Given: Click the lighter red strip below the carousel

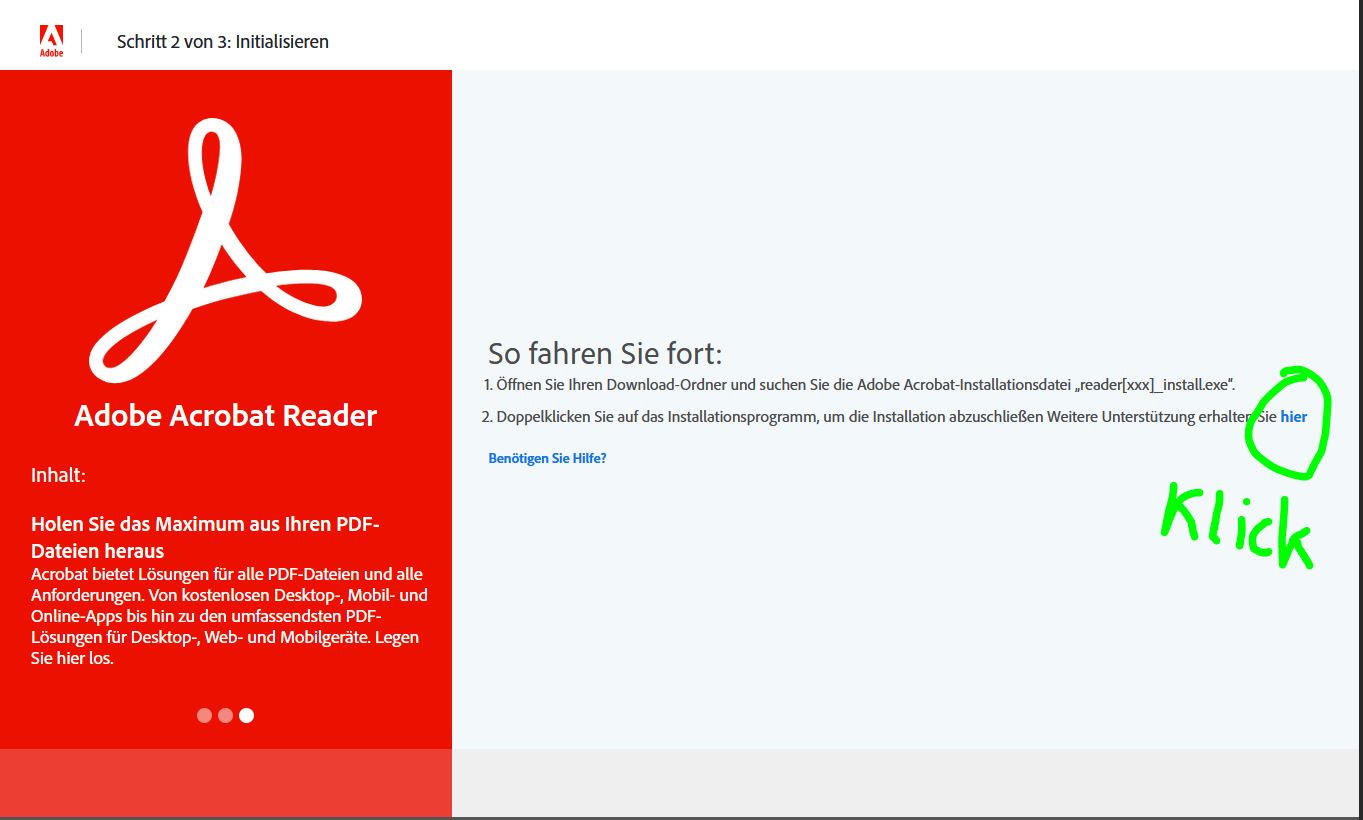Looking at the screenshot, I should click(225, 782).
